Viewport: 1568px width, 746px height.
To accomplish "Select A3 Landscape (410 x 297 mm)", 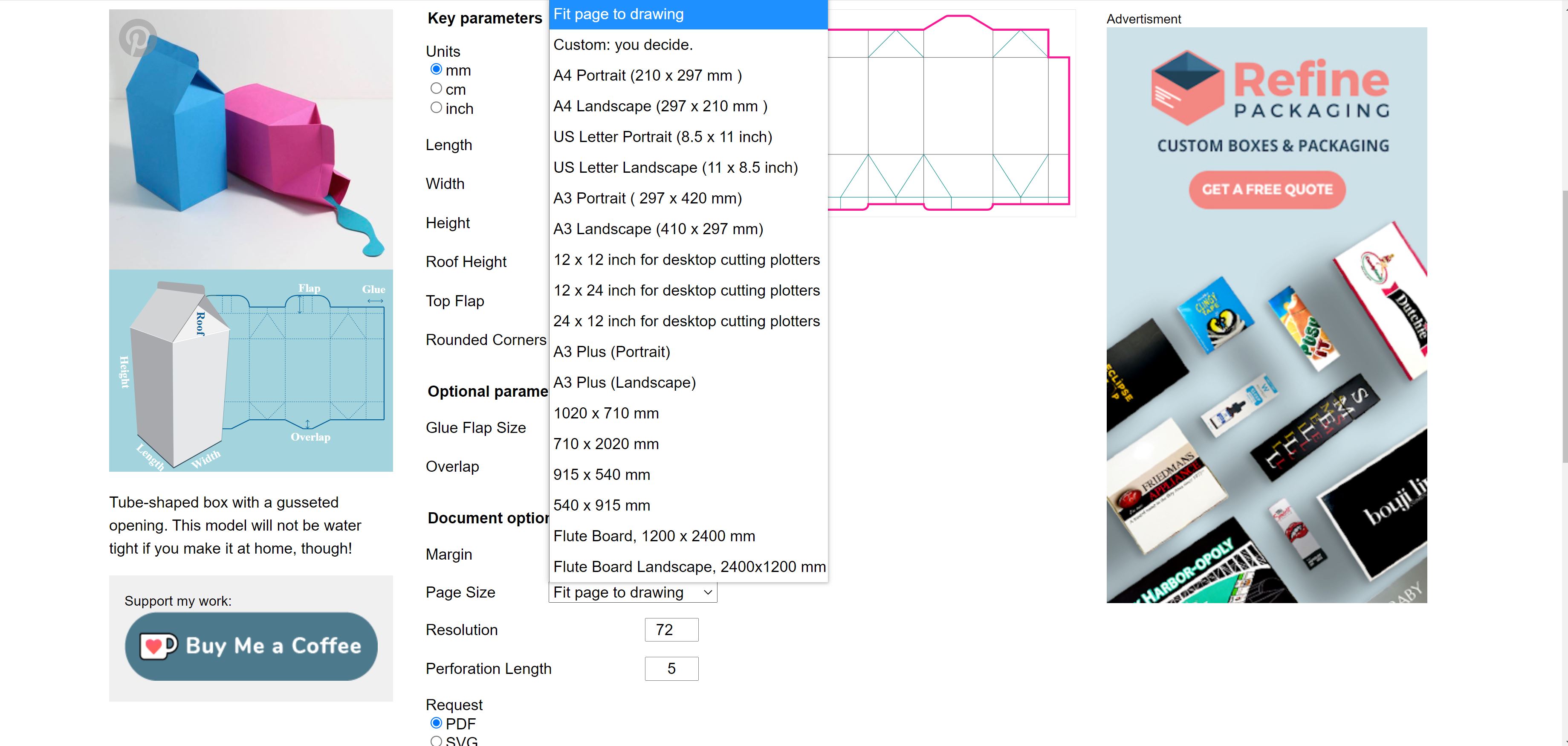I will point(688,229).
